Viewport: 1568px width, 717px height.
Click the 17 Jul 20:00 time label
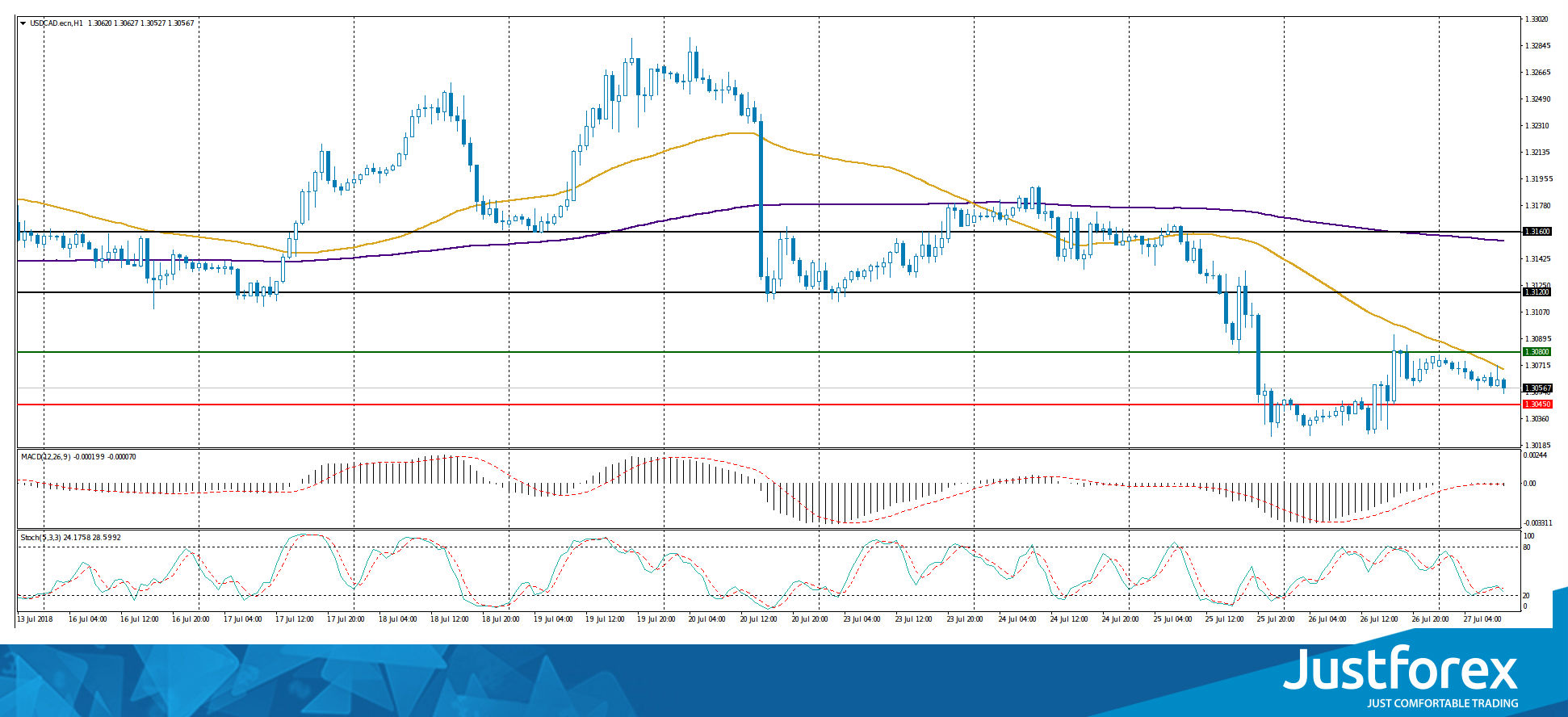point(346,619)
